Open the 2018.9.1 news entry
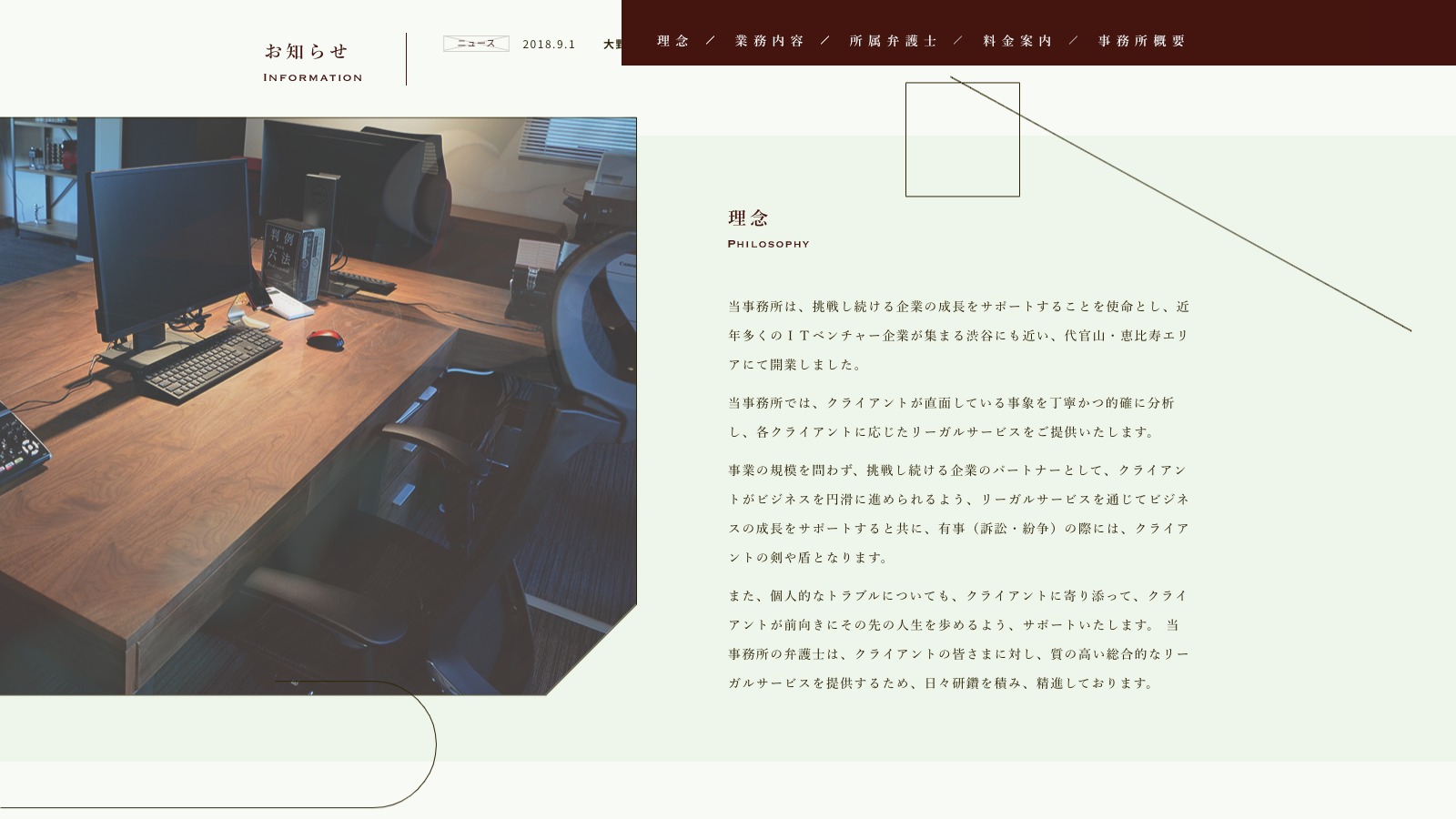 pyautogui.click(x=571, y=45)
